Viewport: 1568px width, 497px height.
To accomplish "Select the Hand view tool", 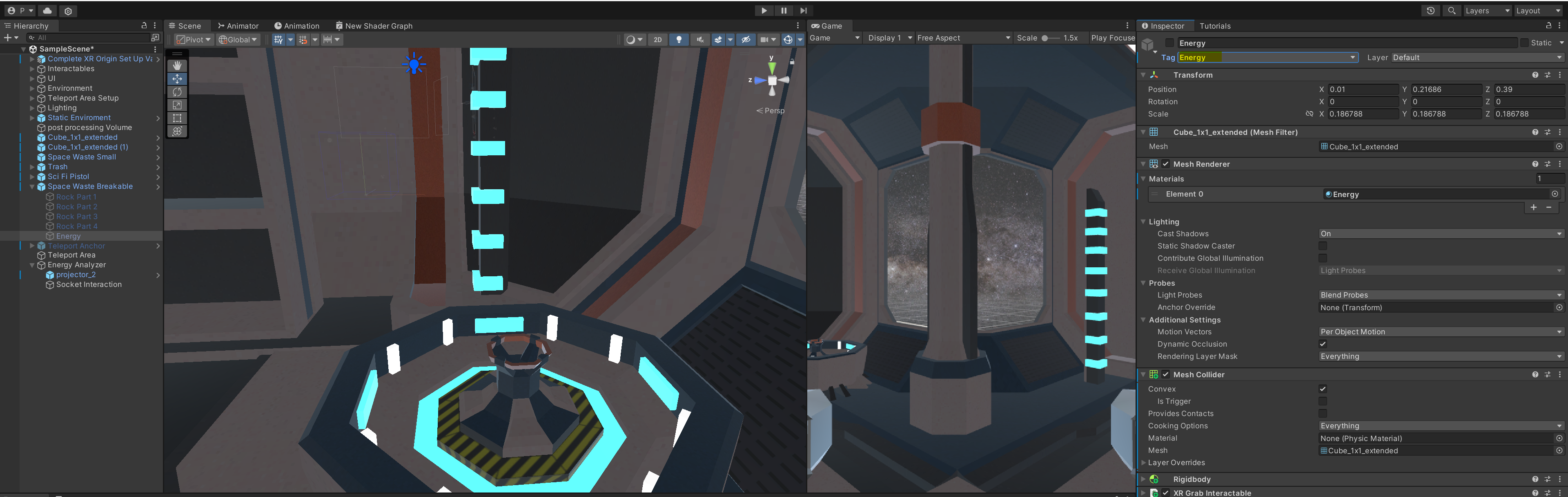I will click(x=177, y=65).
